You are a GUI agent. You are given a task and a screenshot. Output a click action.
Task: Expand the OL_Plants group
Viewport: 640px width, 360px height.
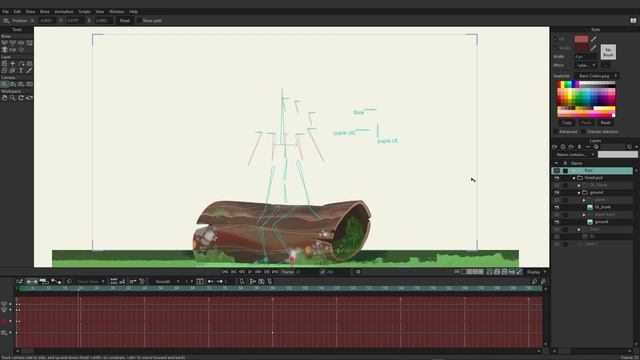click(579, 185)
